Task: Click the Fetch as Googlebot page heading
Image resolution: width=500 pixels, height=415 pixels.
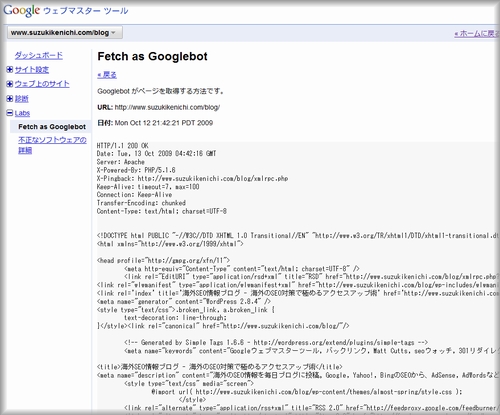Action: 152,56
